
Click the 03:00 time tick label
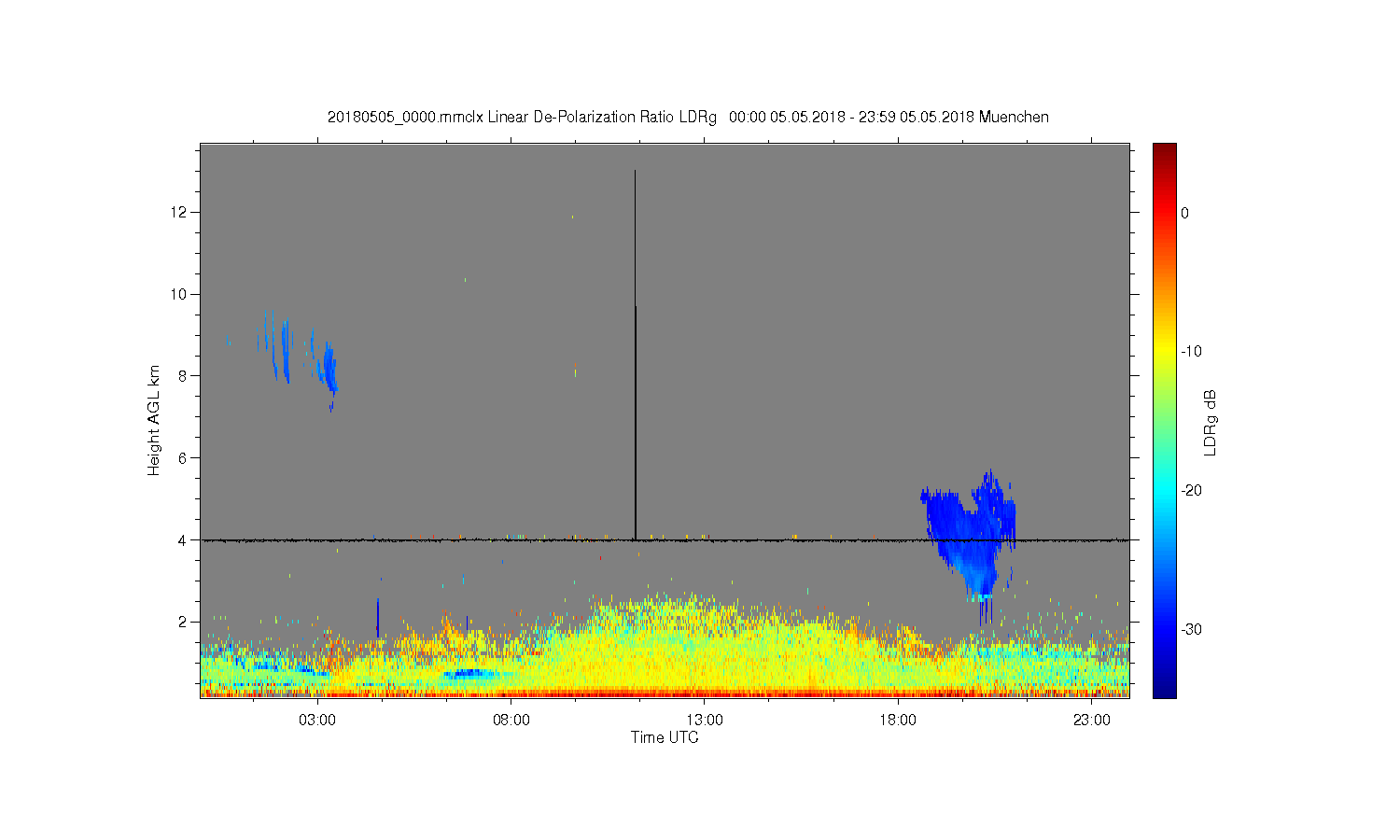pyautogui.click(x=317, y=721)
